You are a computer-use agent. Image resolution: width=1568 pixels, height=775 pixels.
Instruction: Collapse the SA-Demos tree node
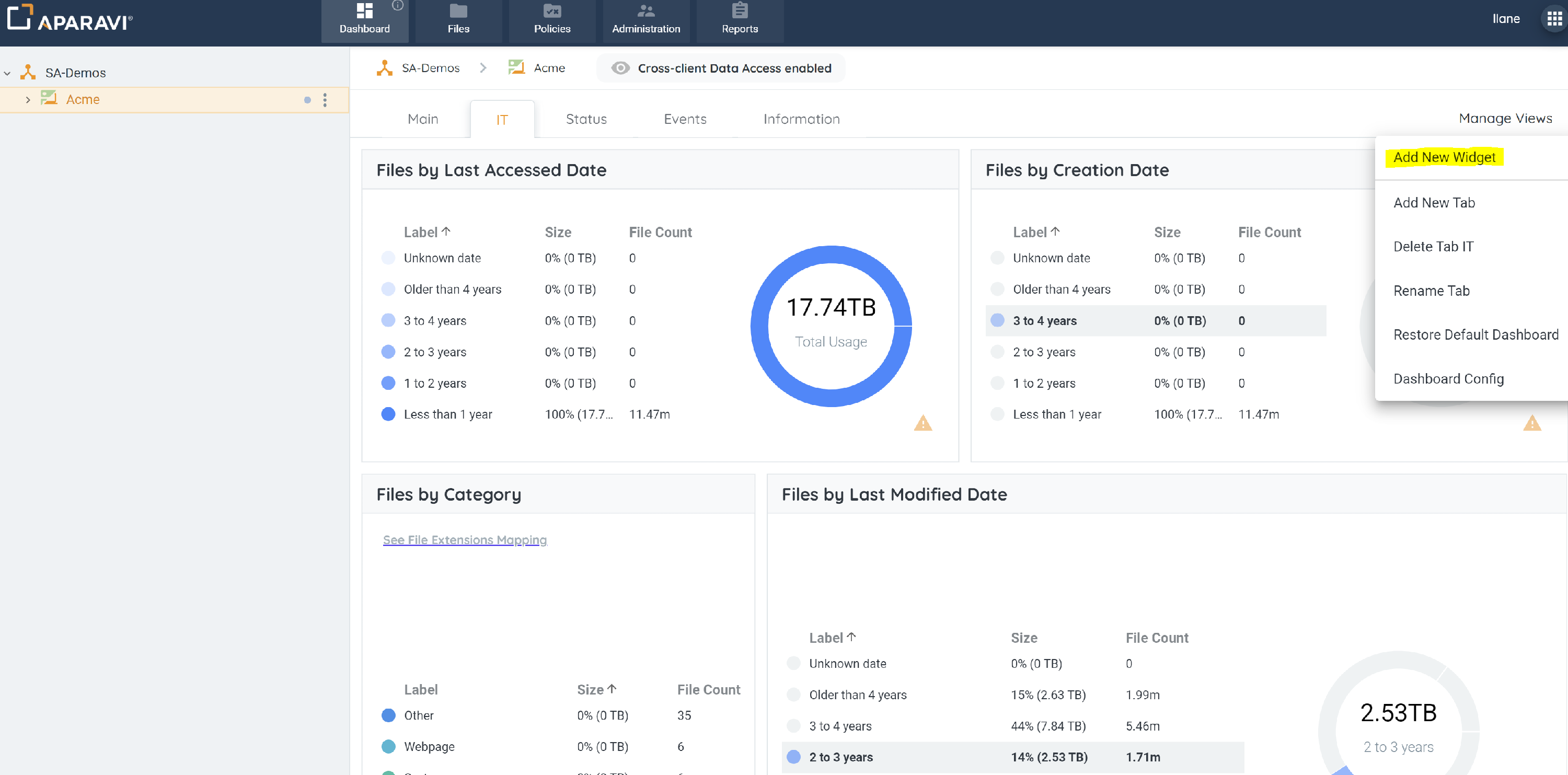7,74
